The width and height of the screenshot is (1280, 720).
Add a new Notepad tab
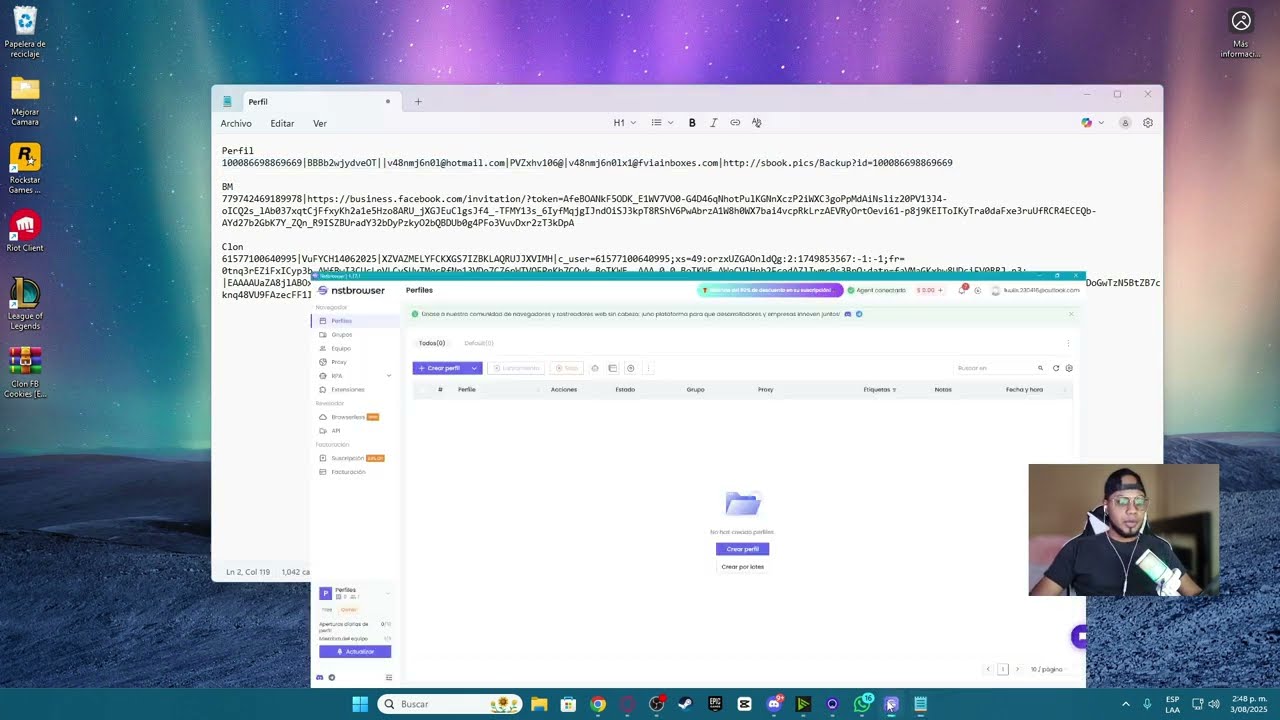pyautogui.click(x=418, y=101)
